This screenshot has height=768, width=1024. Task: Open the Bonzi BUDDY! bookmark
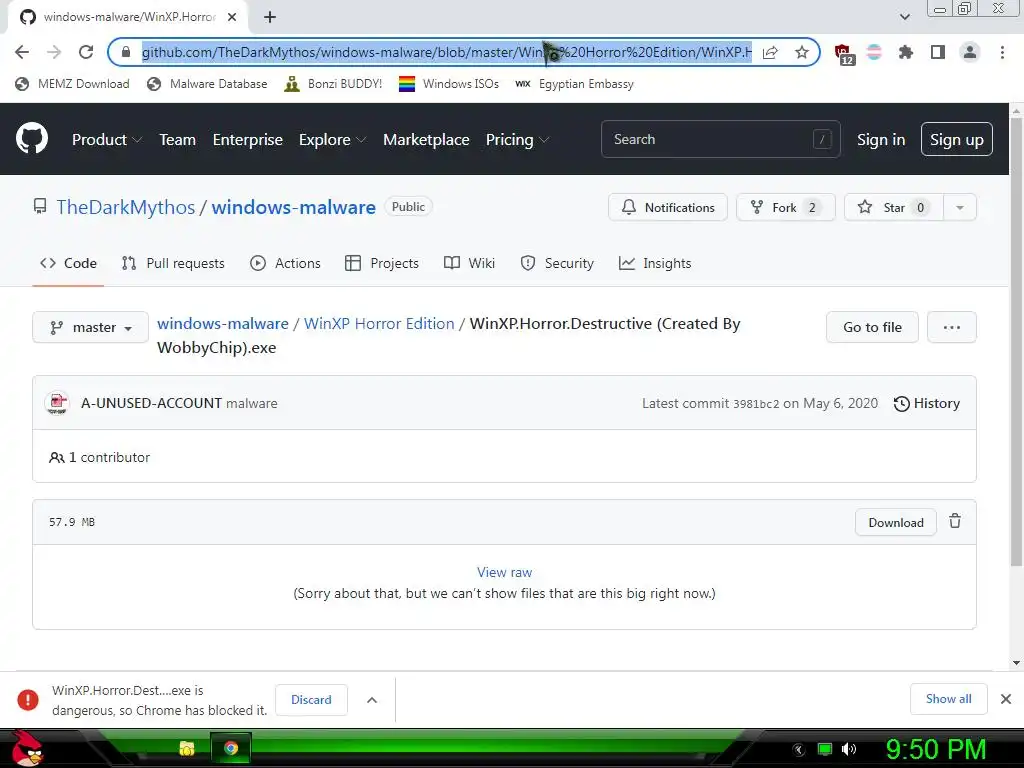click(x=333, y=84)
